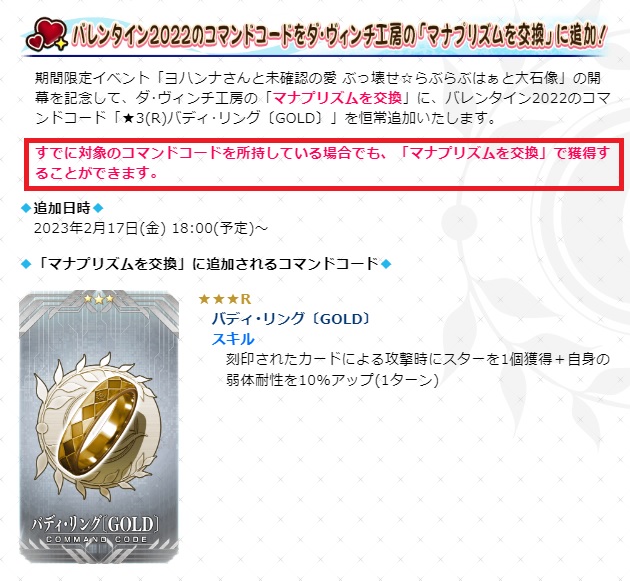Click the blue diamond before 追加日時
The image size is (630, 581).
(26, 208)
